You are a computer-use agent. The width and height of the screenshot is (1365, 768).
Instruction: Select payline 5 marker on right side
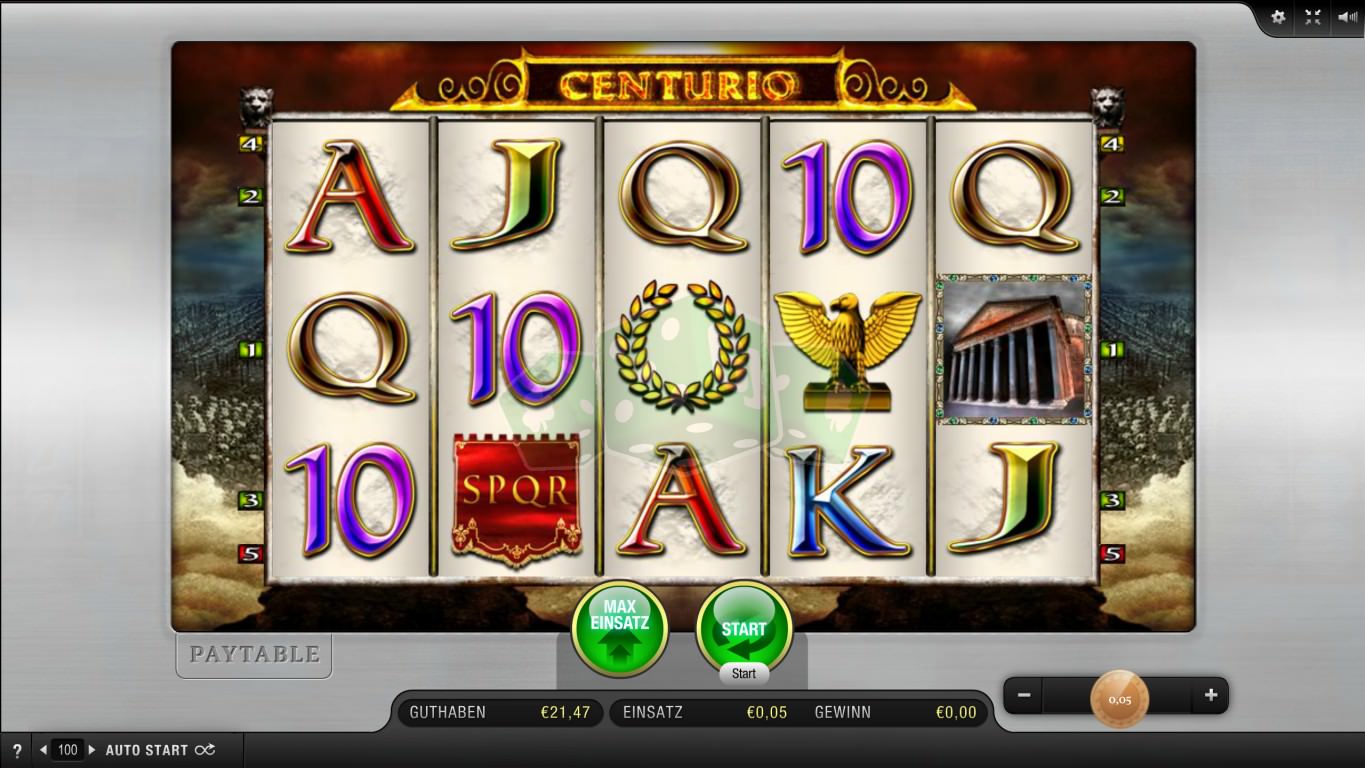coord(1111,553)
